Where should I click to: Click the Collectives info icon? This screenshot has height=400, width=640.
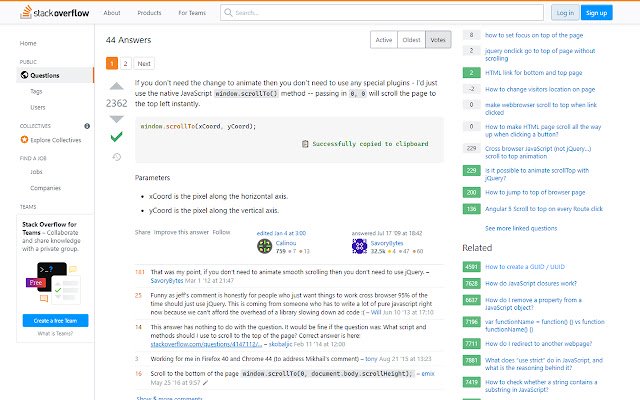point(87,126)
